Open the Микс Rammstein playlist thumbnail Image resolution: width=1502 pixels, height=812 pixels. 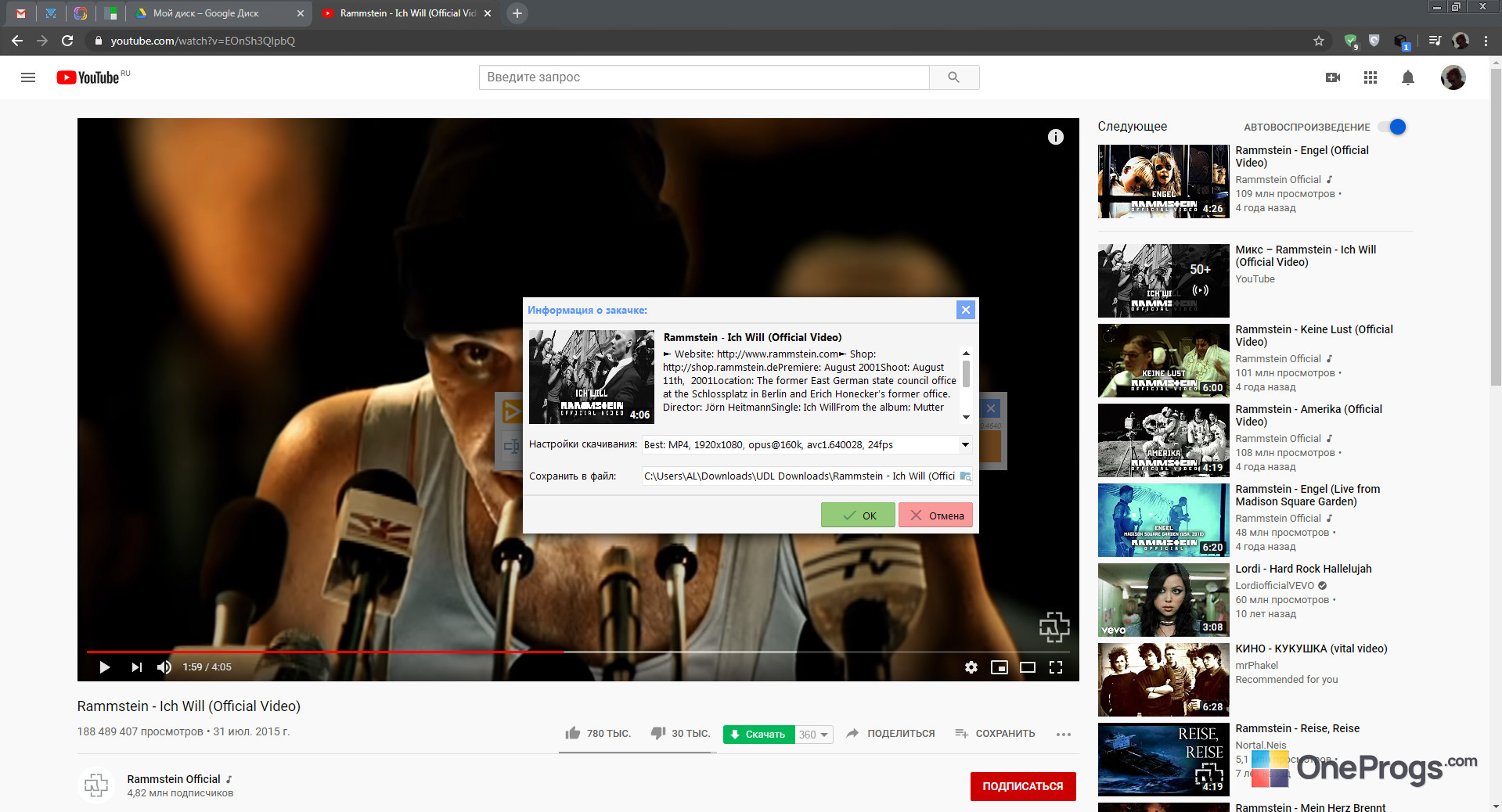coord(1163,281)
